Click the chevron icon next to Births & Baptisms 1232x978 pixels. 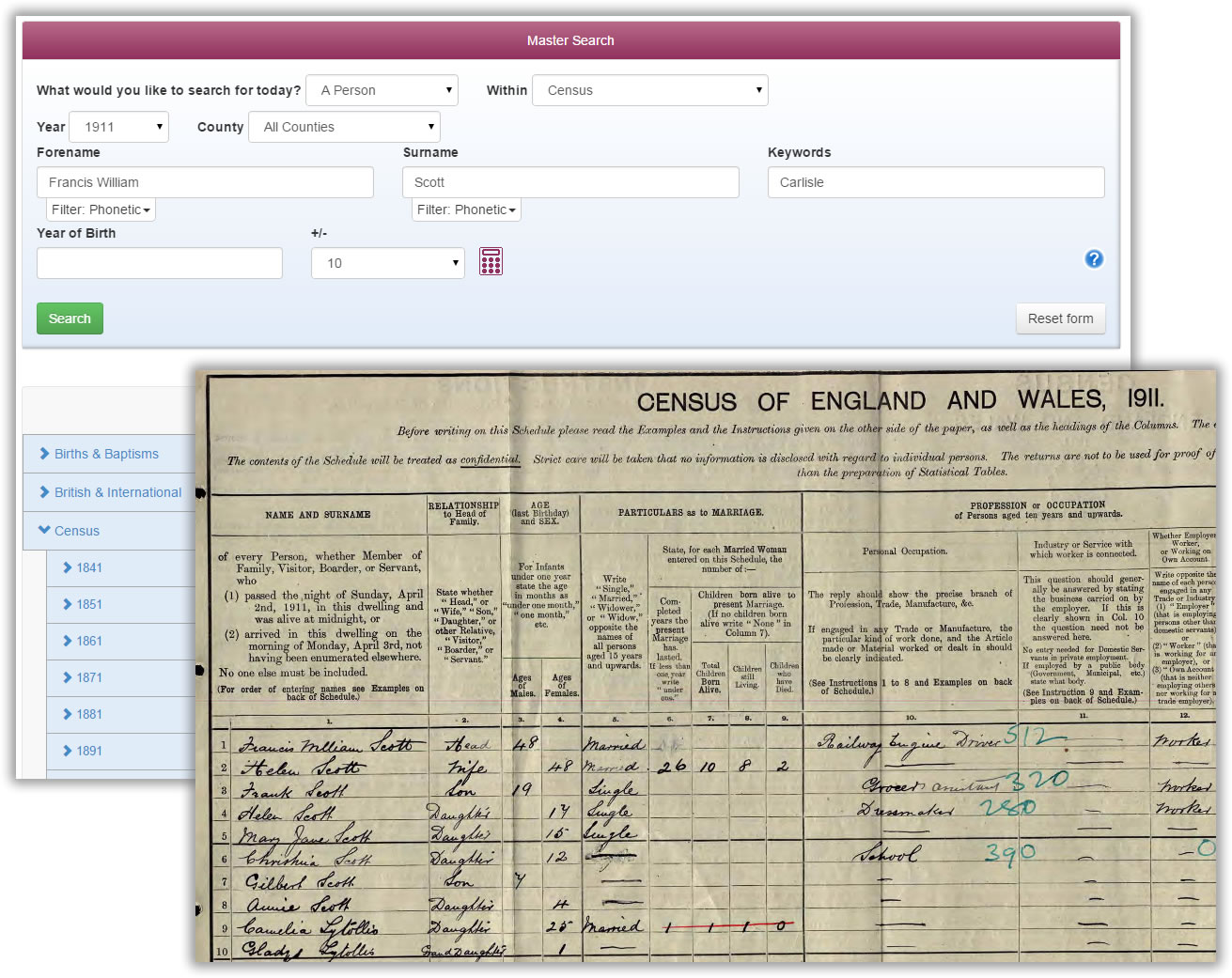(x=44, y=454)
